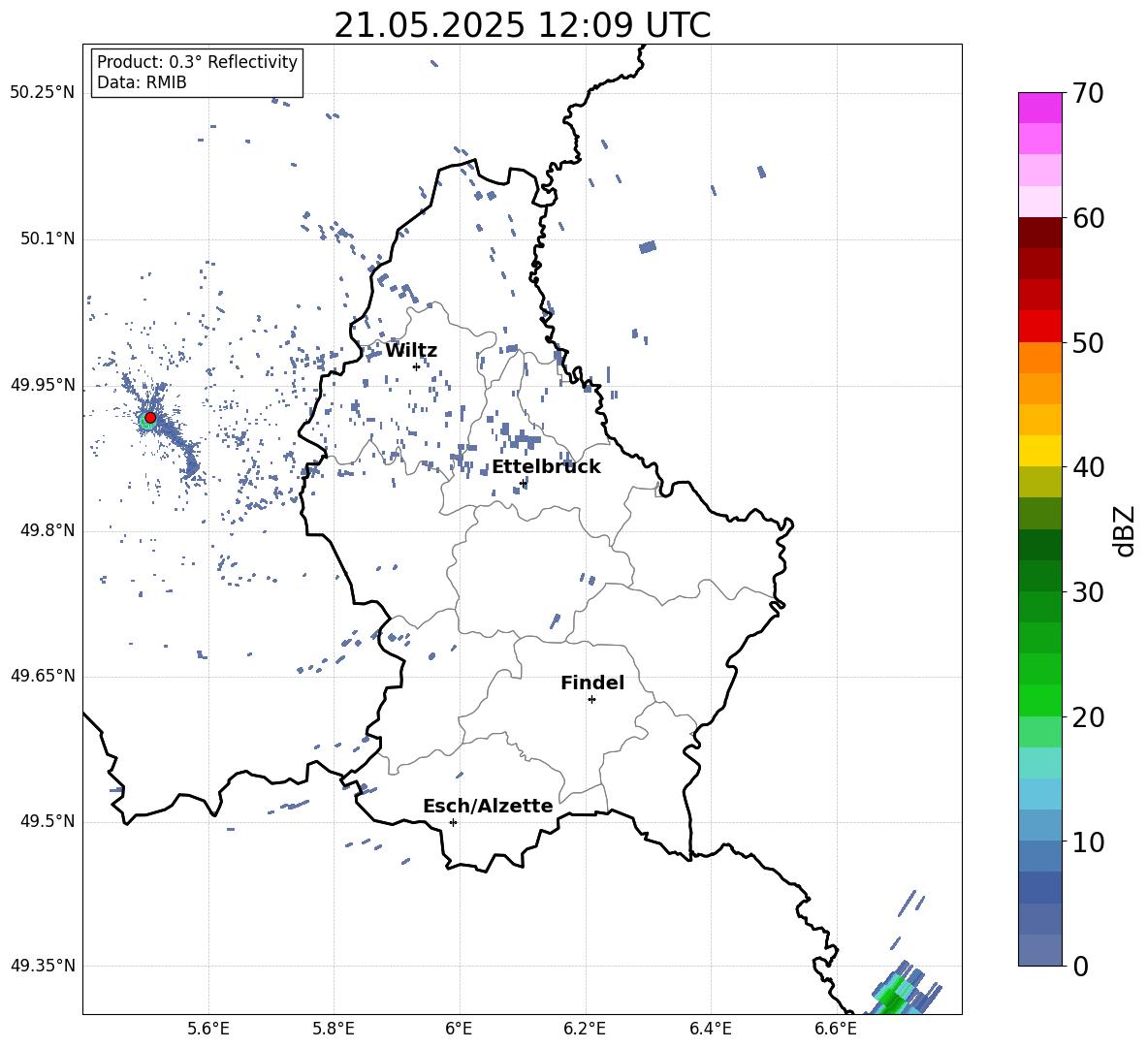Click the Ettelbruck station cross marker
This screenshot has width=1148, height=1048.
(x=523, y=482)
